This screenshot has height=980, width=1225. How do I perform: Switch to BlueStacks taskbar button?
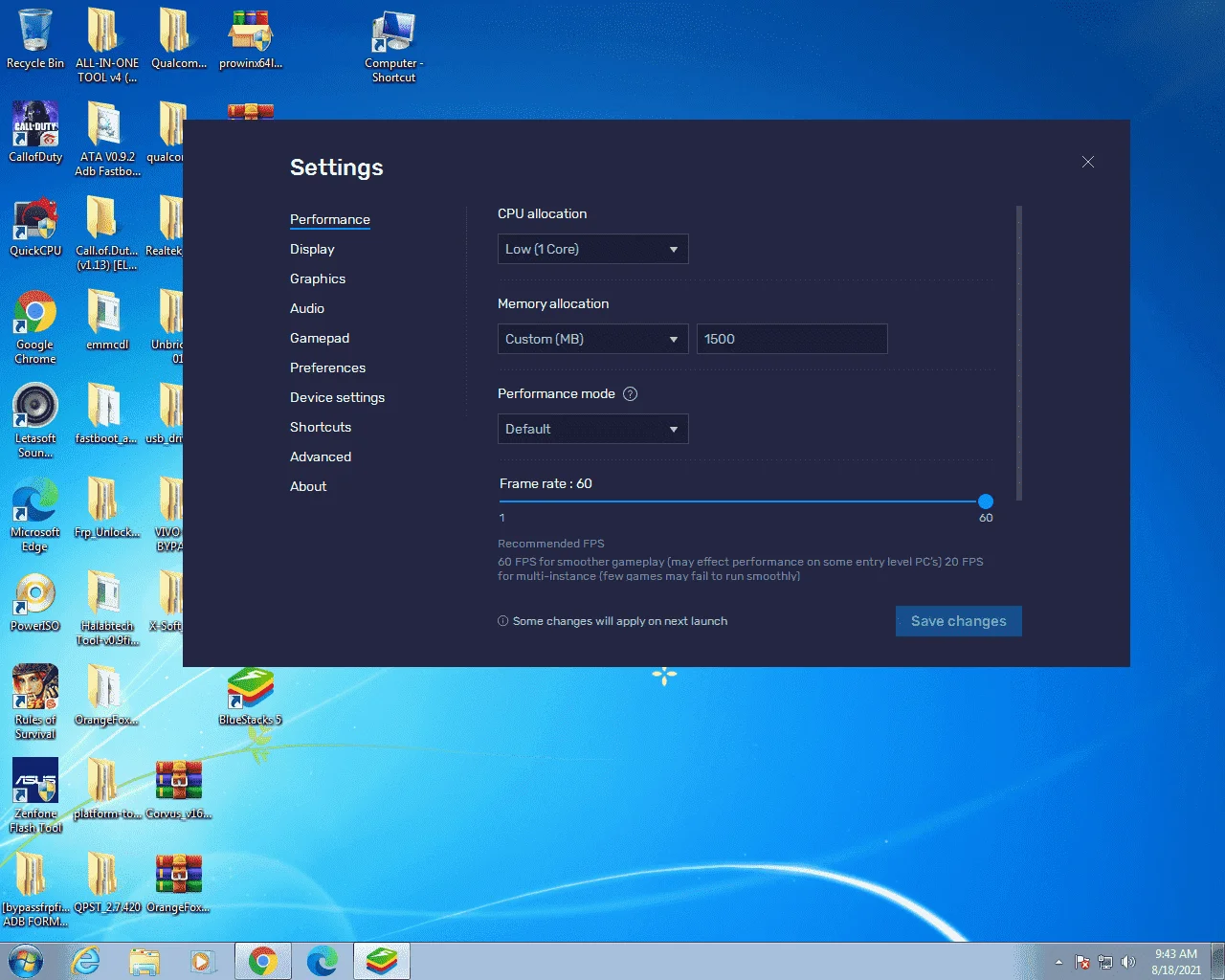[x=382, y=961]
